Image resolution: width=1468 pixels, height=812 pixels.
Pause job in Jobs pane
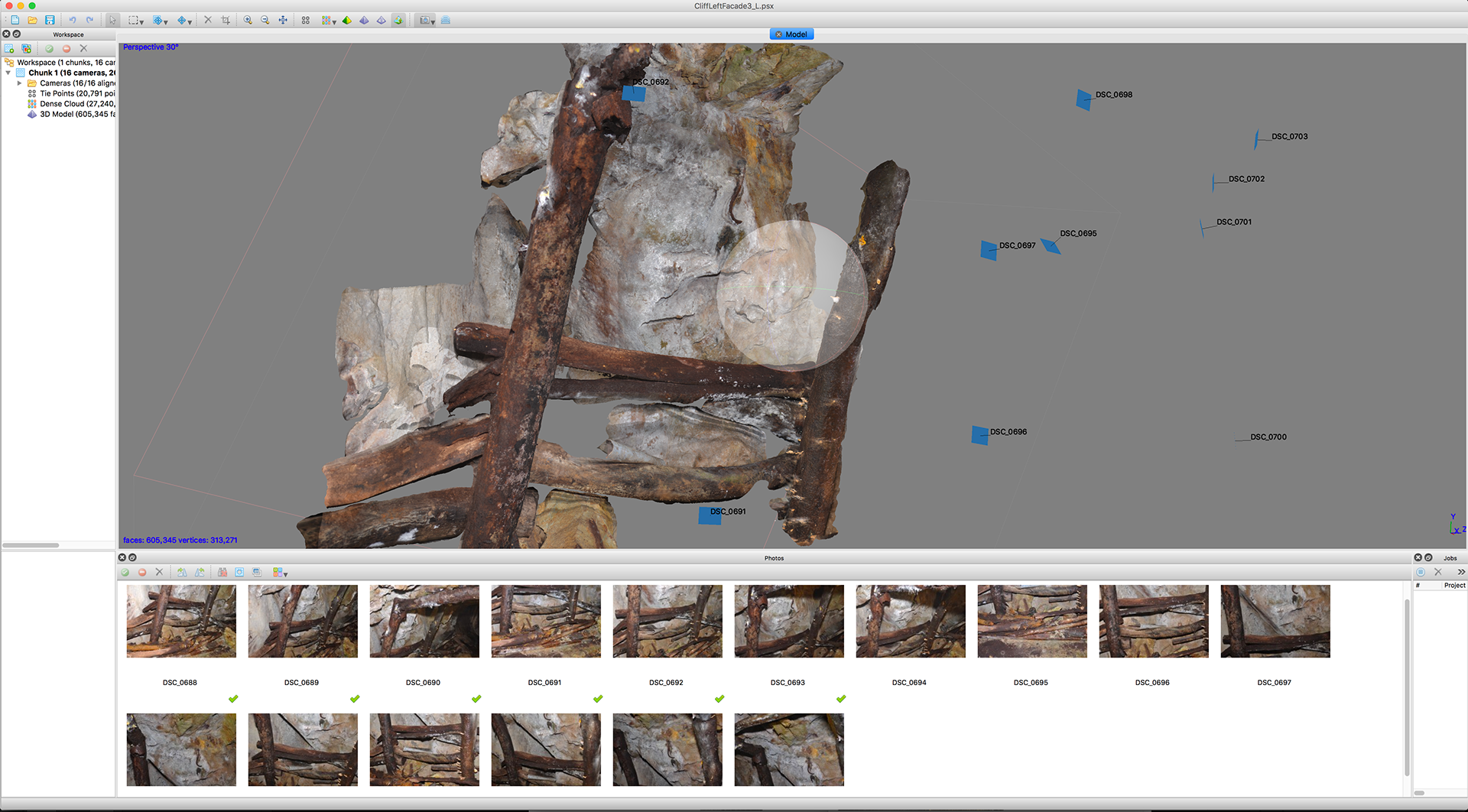(x=1421, y=572)
